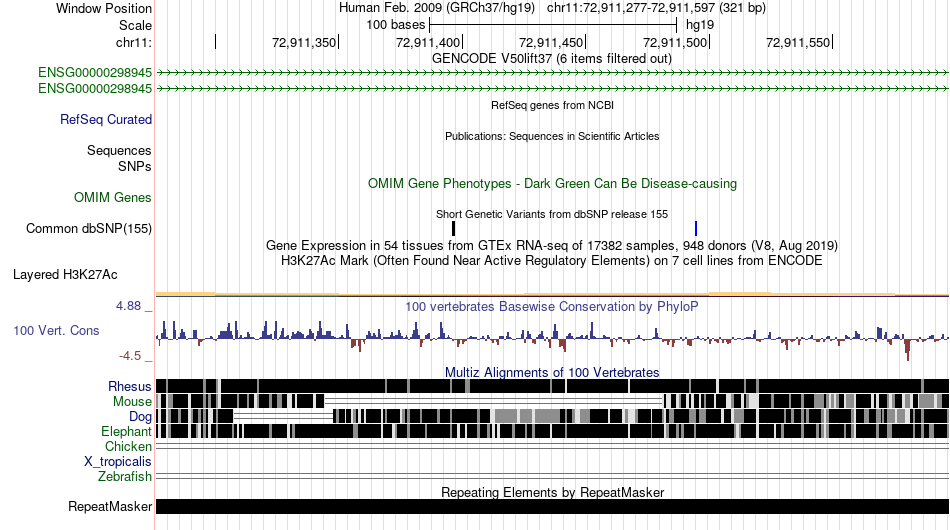Select the X_tropicalis alignment row label
This screenshot has width=950, height=530.
coord(118,462)
